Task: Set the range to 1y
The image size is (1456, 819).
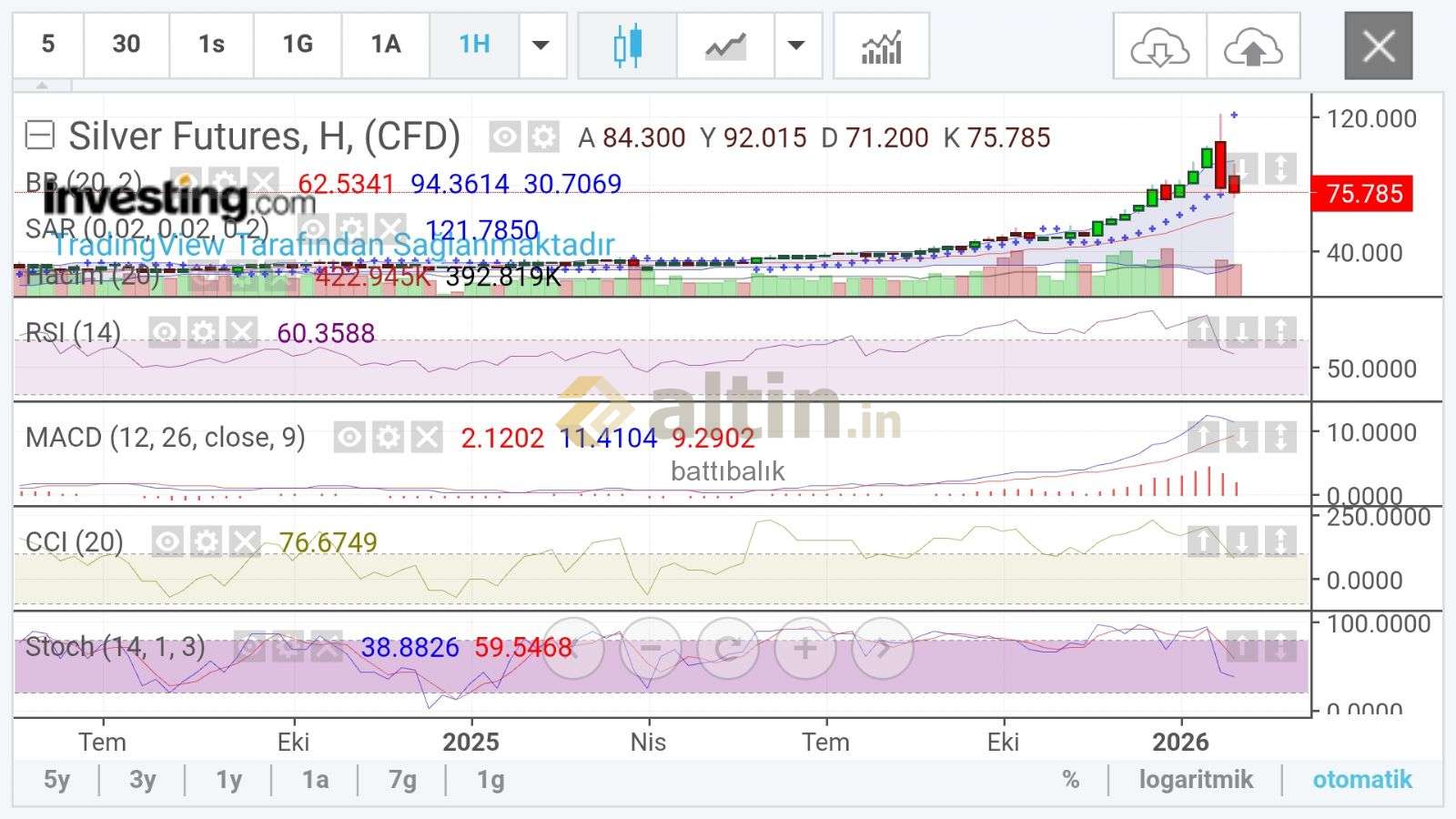Action: click(228, 780)
